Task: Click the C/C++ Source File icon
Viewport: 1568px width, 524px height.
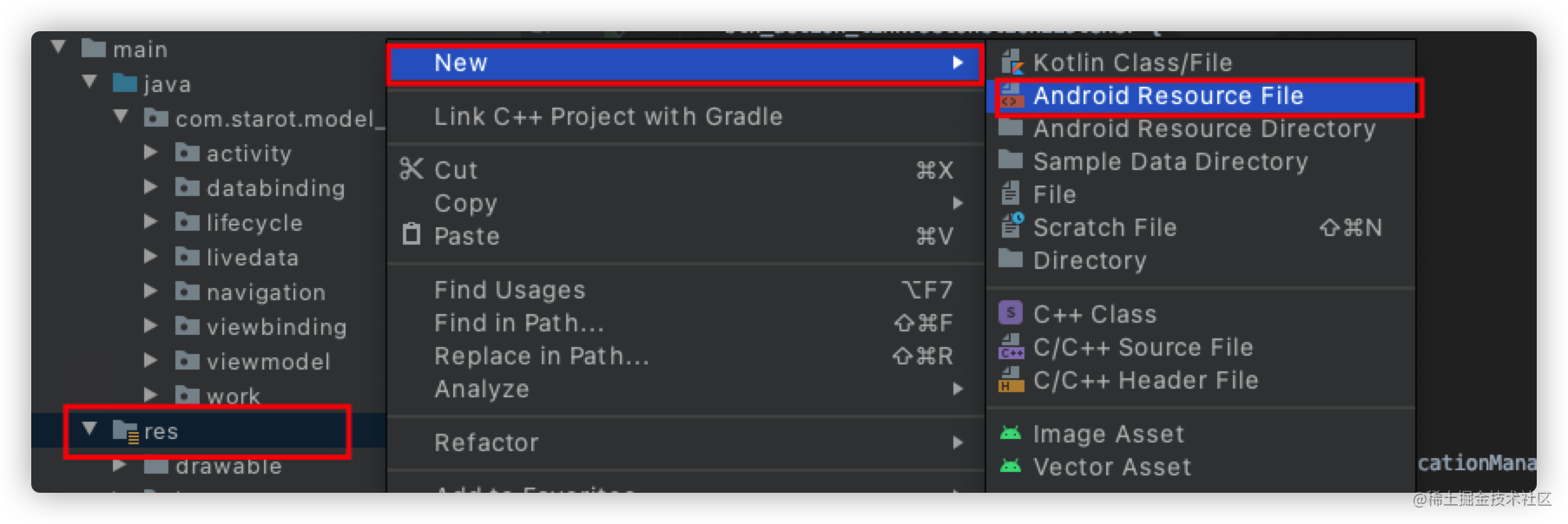Action: [x=1011, y=346]
